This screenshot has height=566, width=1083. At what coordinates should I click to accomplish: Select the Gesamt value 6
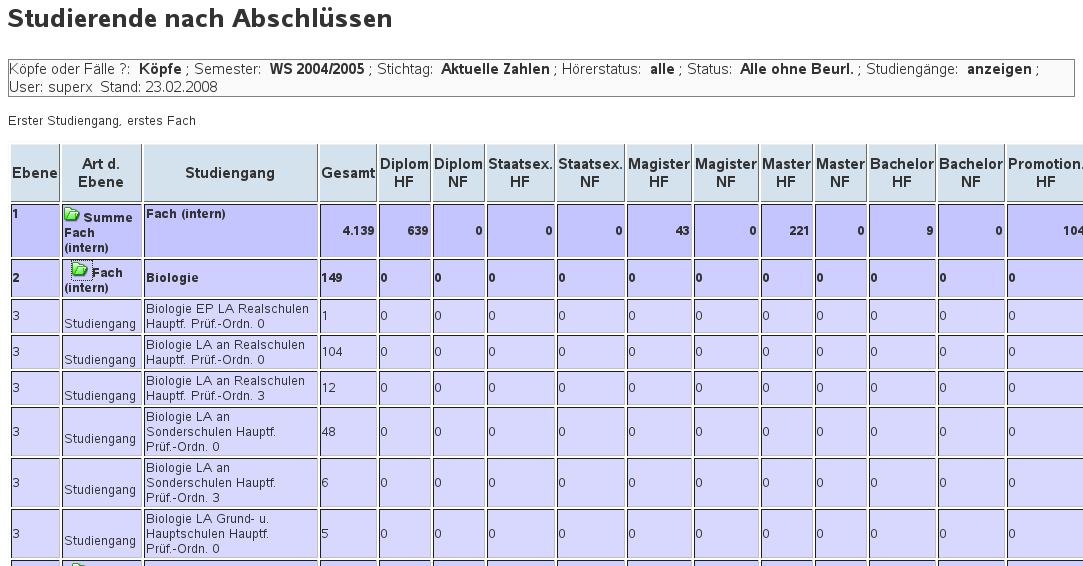(325, 482)
